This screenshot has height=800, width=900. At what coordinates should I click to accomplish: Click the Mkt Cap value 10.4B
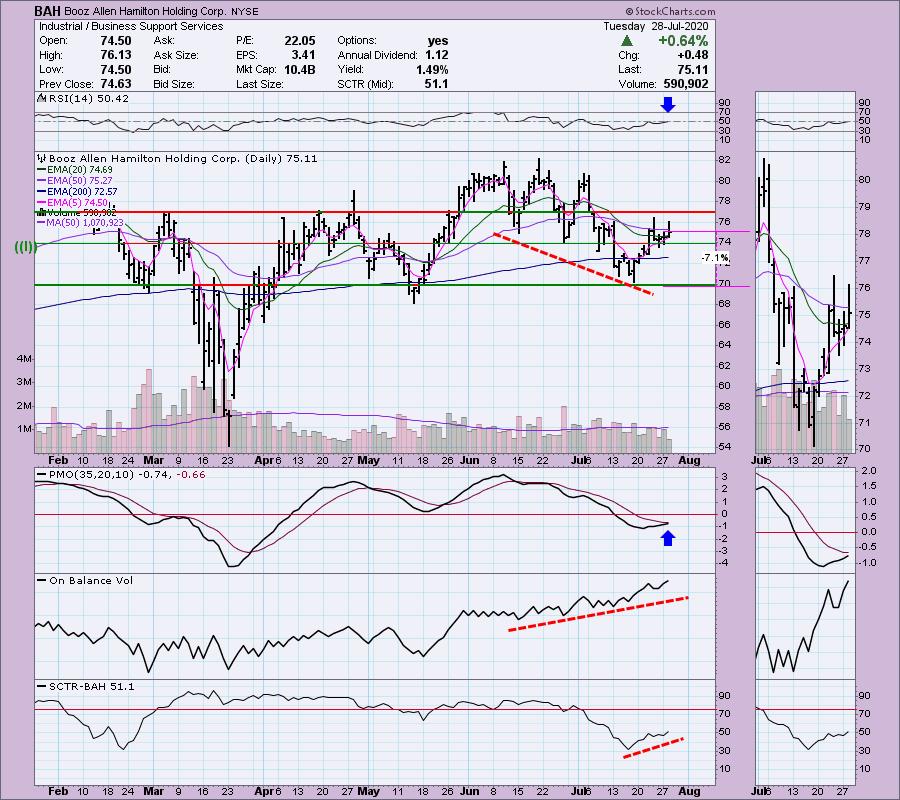click(300, 69)
